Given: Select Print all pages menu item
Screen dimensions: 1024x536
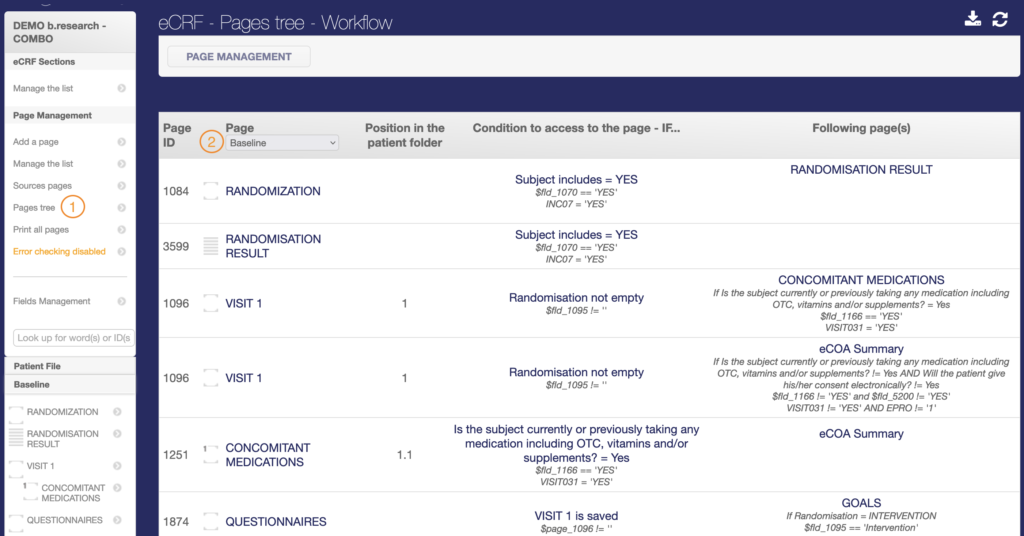Looking at the screenshot, I should 41,230.
